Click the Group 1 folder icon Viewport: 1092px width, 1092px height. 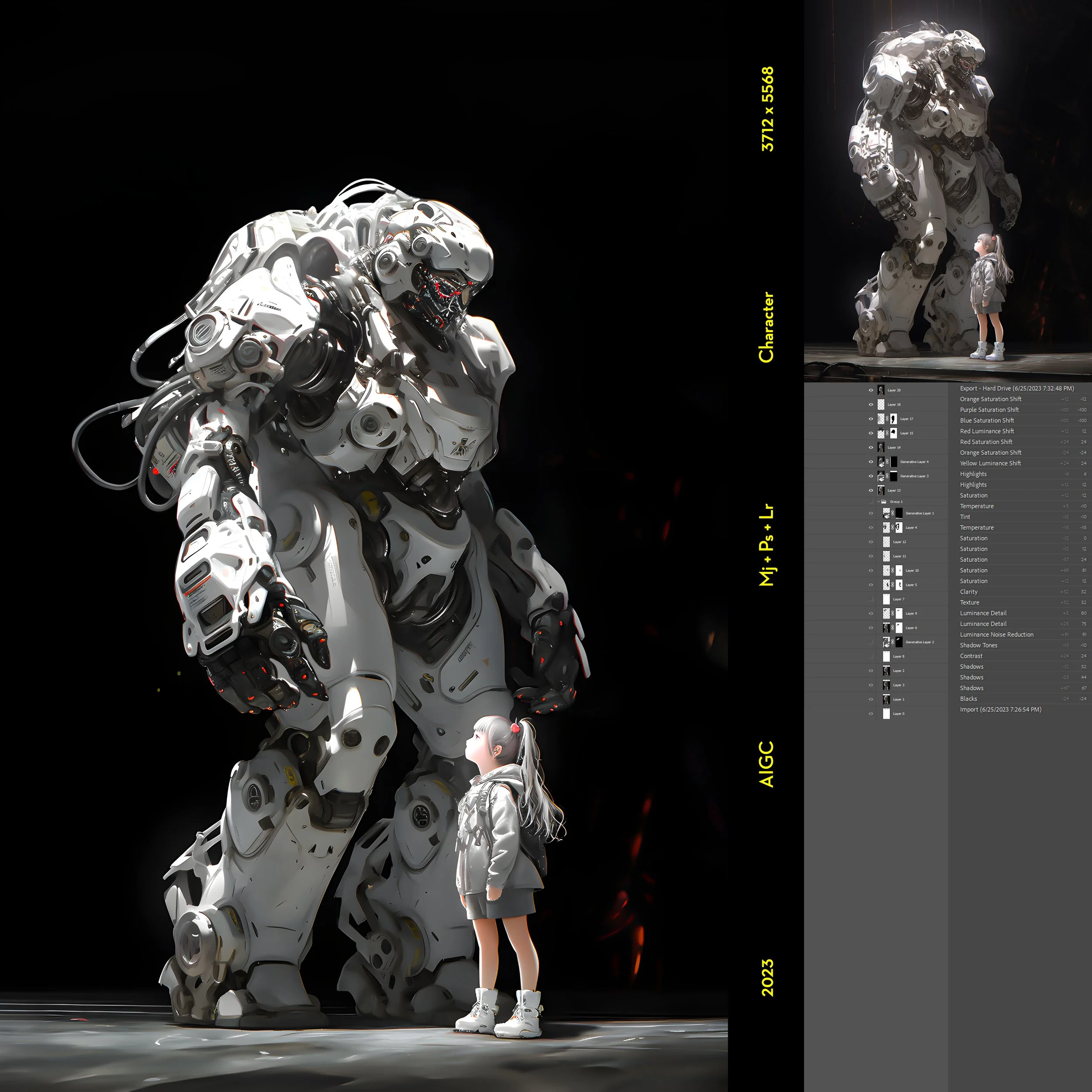point(884,501)
